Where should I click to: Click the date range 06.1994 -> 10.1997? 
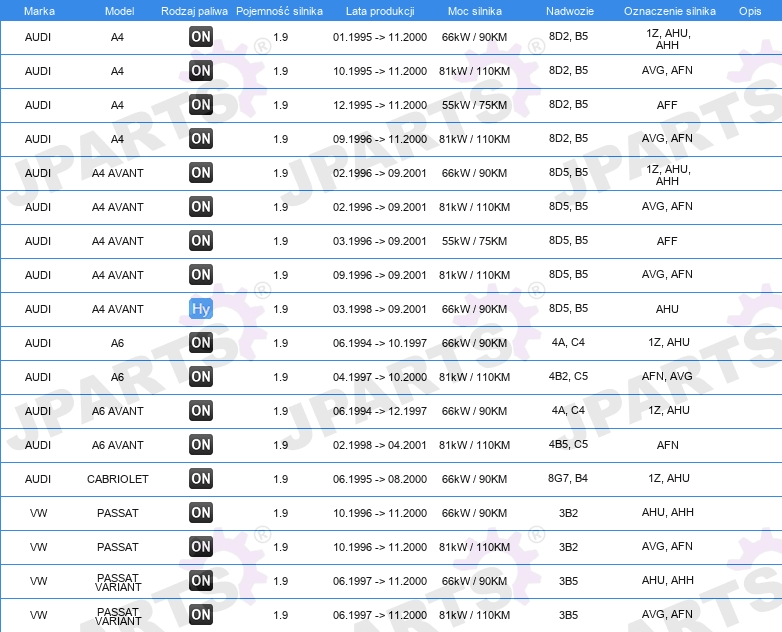[x=380, y=343]
